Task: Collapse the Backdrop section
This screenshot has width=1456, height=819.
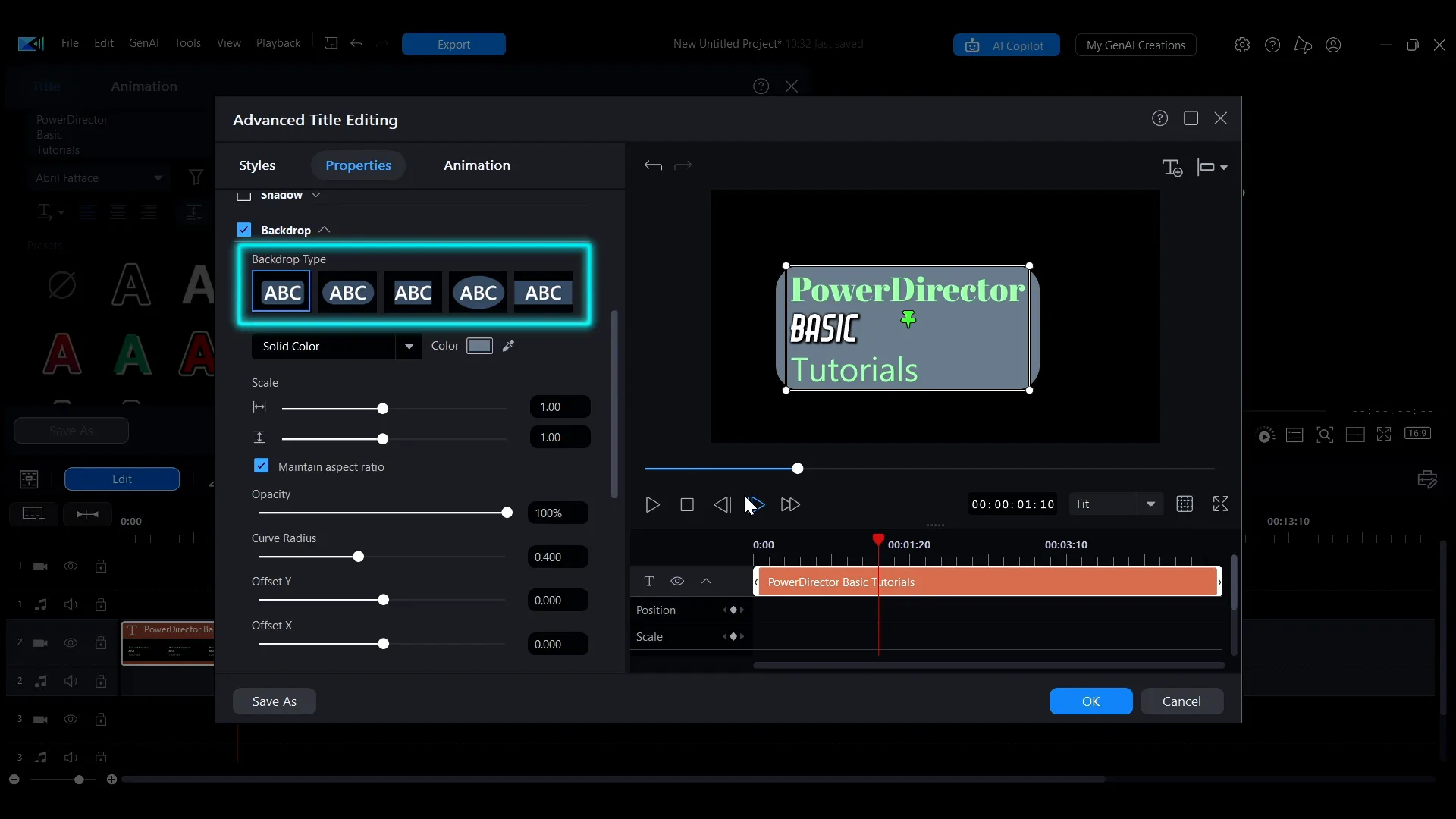Action: [x=325, y=230]
